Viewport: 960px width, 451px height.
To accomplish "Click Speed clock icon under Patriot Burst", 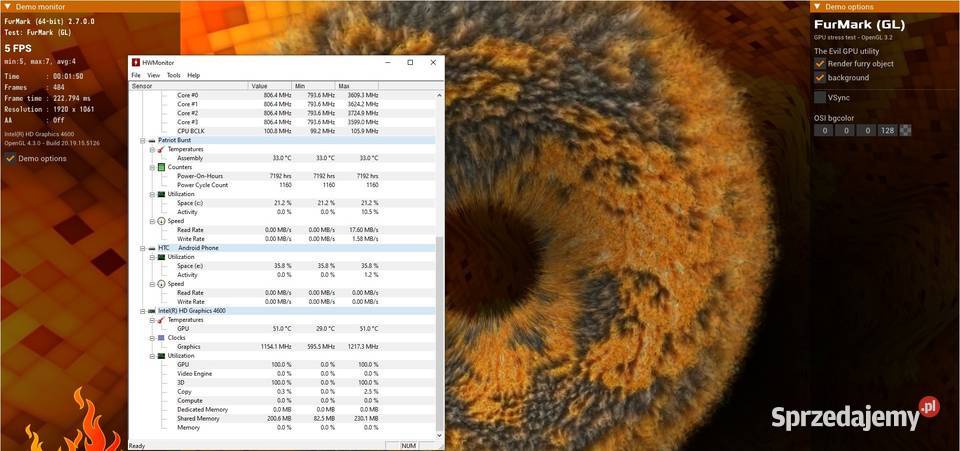I will [161, 221].
